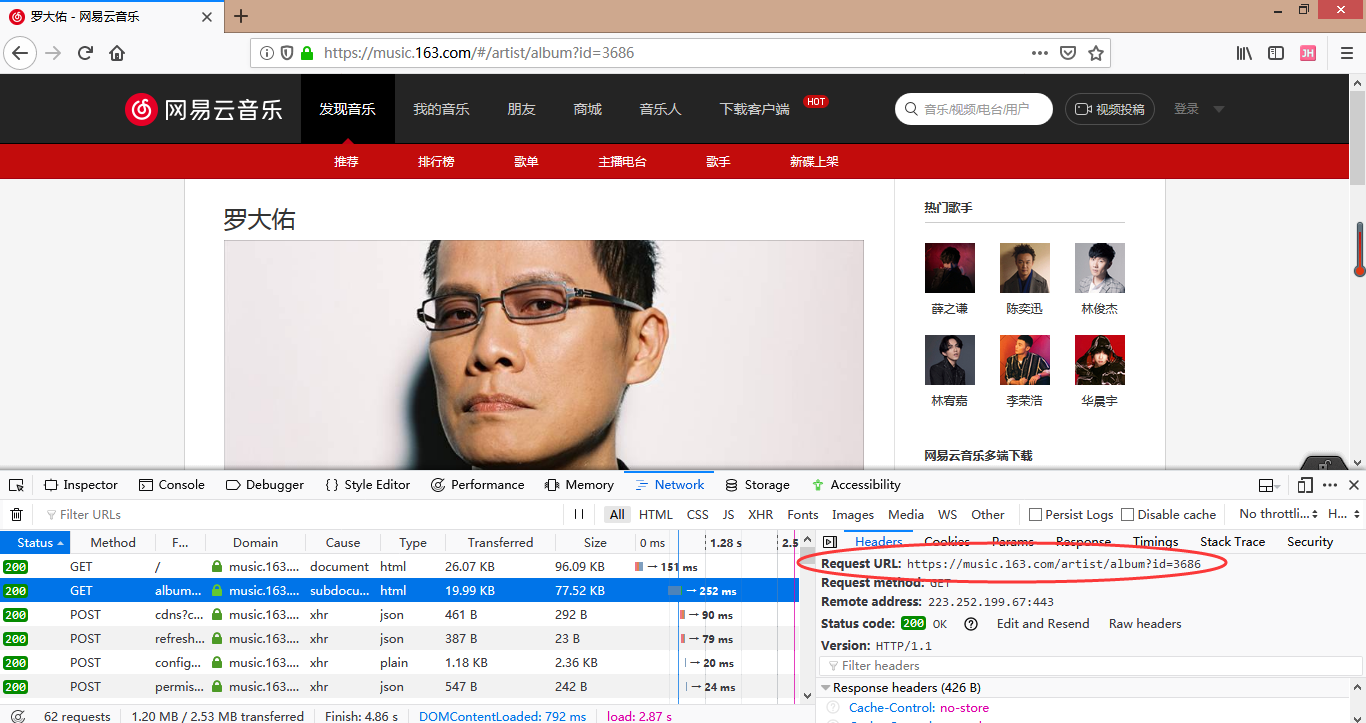Open help for status code 200
This screenshot has height=723, width=1366.
point(970,624)
